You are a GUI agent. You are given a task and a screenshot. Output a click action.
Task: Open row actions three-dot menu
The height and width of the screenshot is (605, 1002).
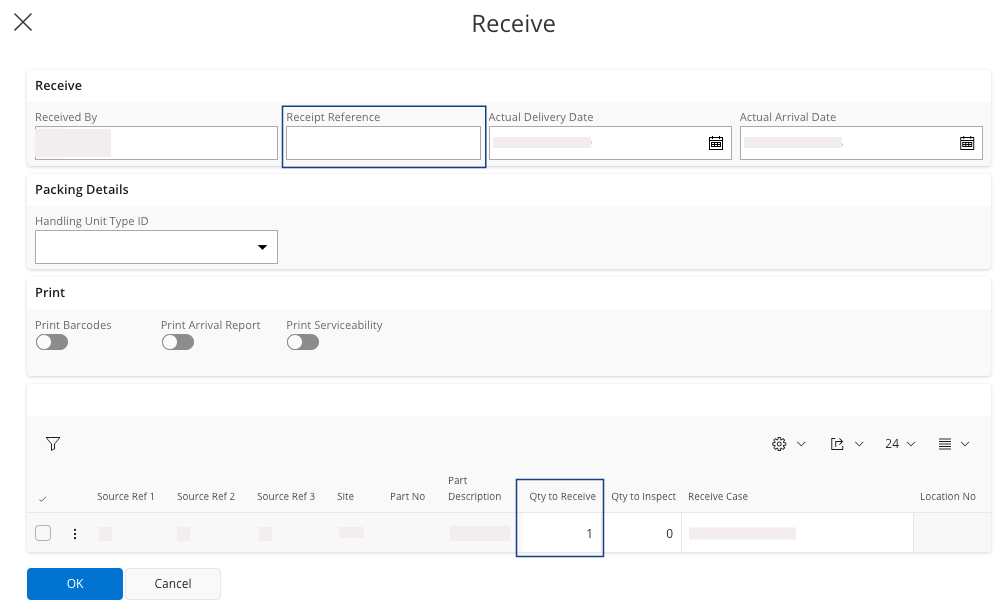pyautogui.click(x=75, y=534)
